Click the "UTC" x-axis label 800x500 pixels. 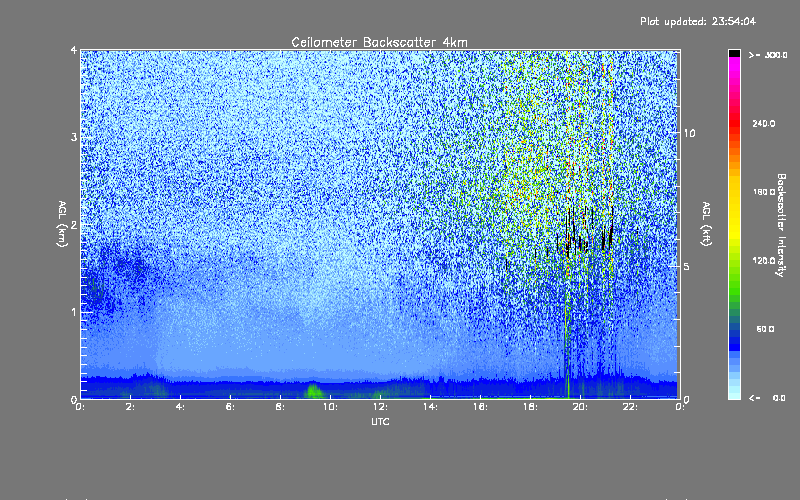(380, 421)
